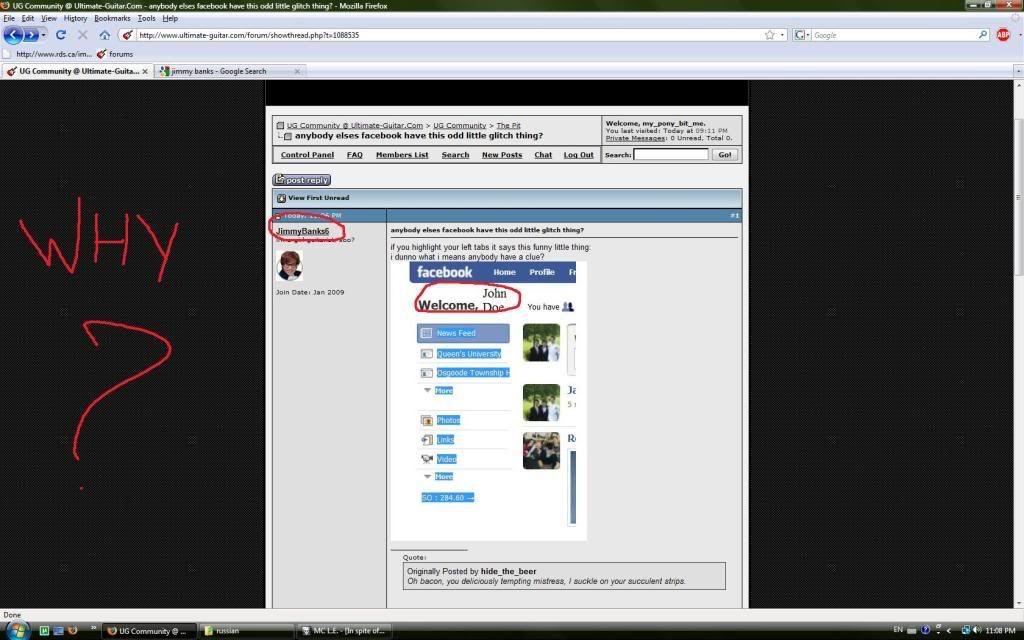Screen dimensions: 1024x640
Task: Open the address bar history dropdown arrow
Action: (x=782, y=35)
